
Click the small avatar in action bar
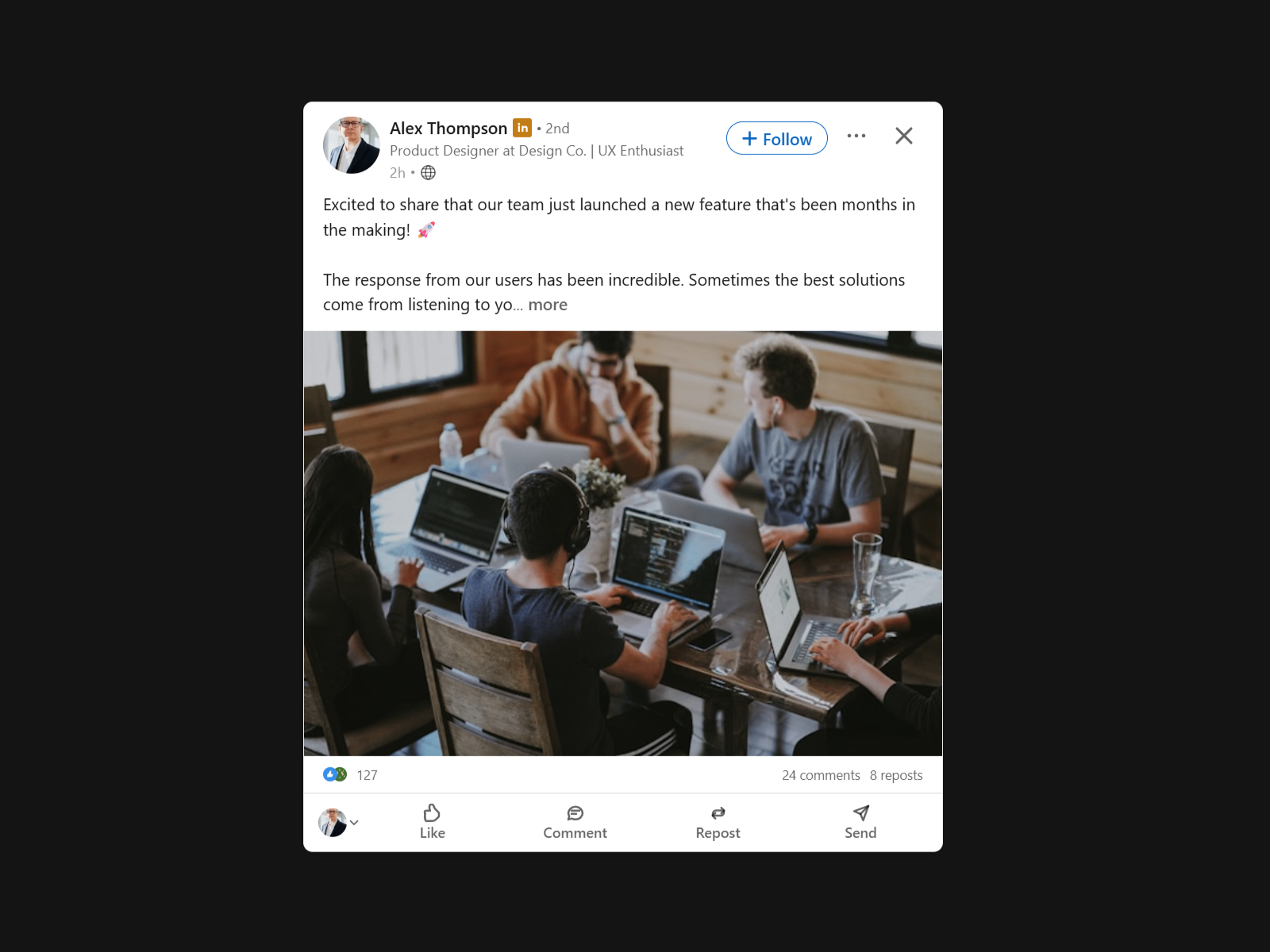coord(333,823)
